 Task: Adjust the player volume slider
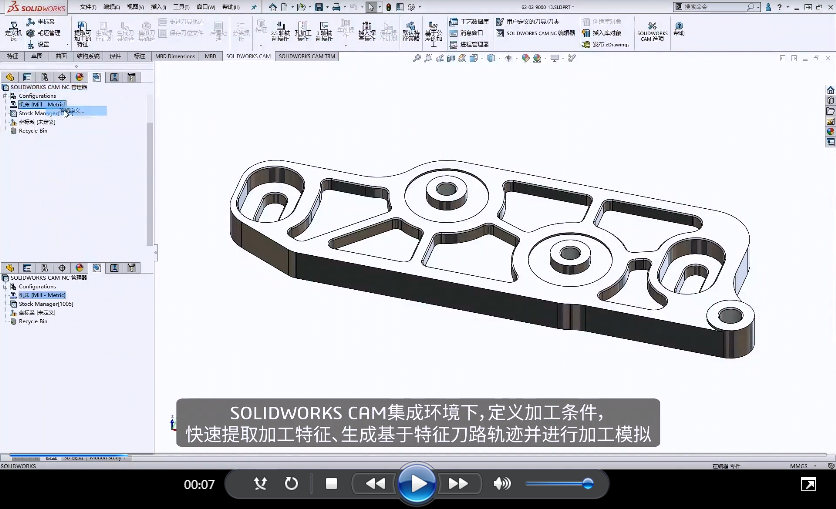[x=559, y=484]
